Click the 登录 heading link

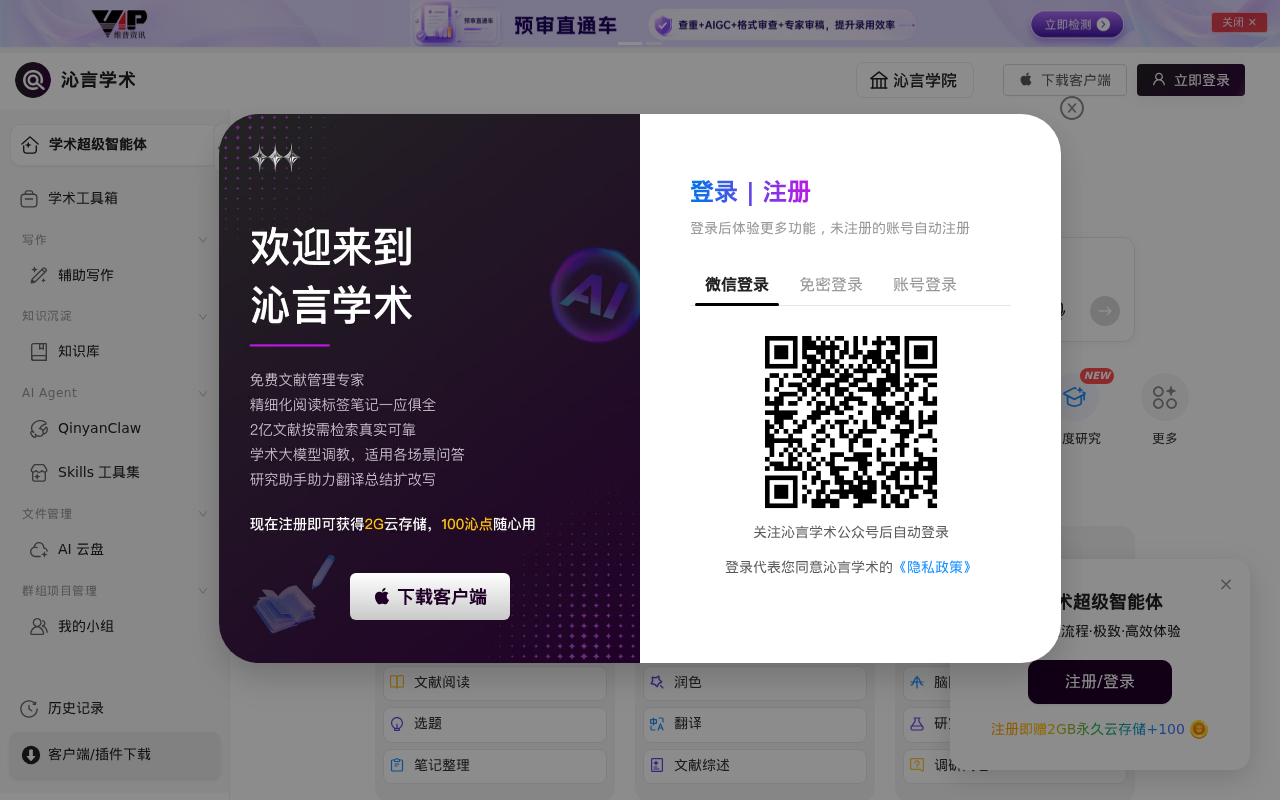coord(714,192)
